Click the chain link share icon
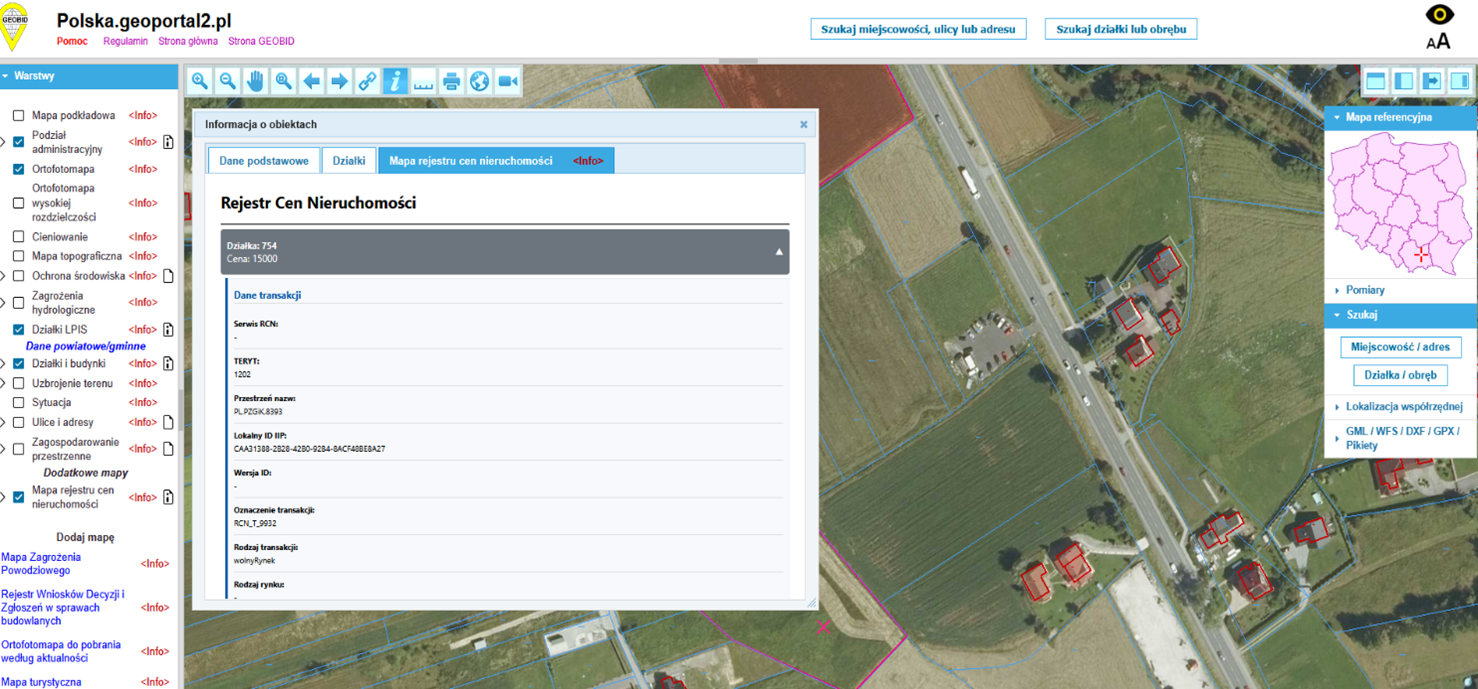Image resolution: width=1478 pixels, height=689 pixels. pos(368,81)
